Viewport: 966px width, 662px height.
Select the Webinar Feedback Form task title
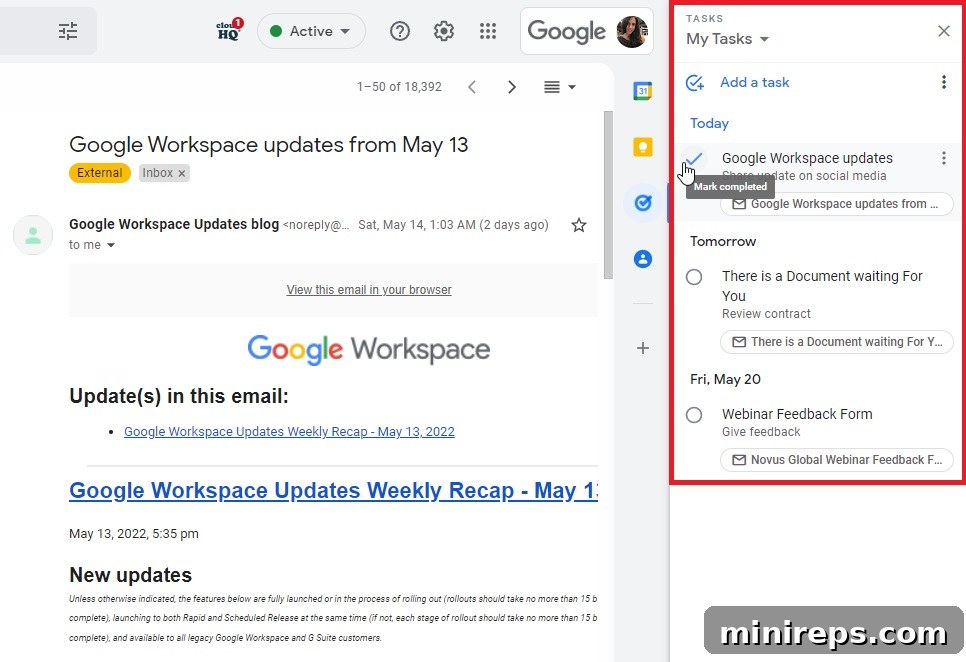point(797,414)
